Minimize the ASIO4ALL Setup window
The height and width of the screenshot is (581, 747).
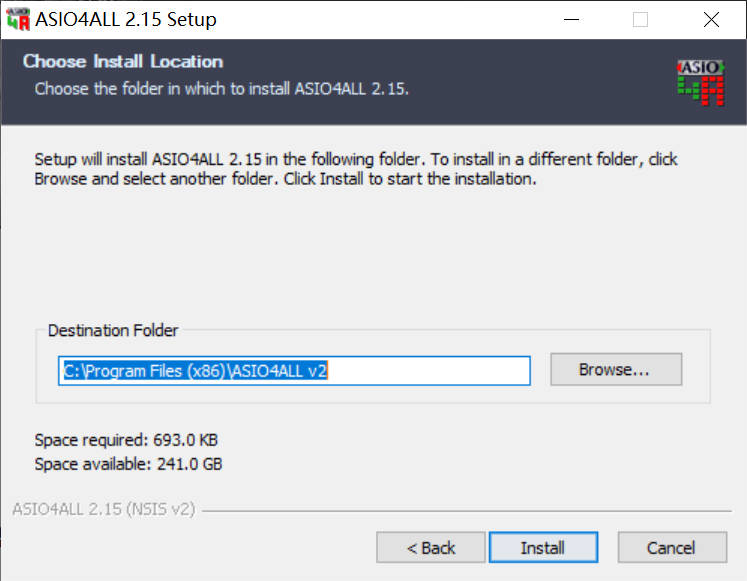tap(570, 19)
